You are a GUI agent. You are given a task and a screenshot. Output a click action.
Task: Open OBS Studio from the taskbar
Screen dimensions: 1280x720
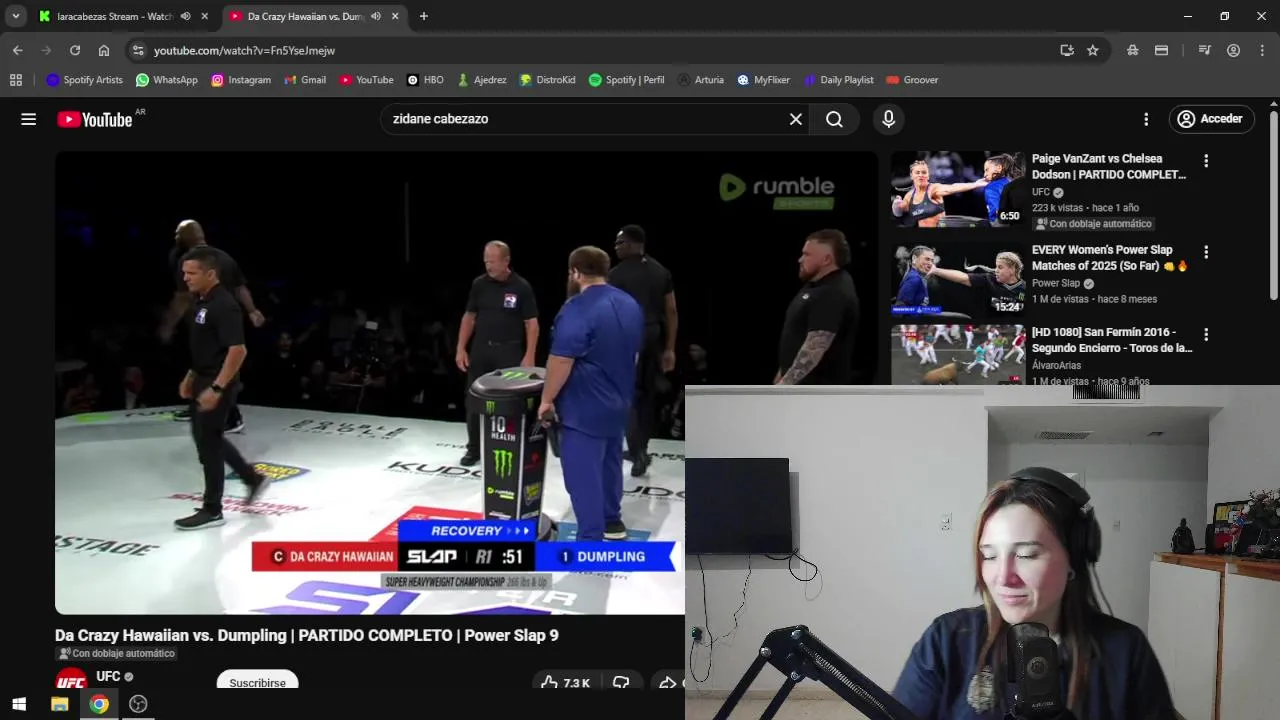pos(139,704)
